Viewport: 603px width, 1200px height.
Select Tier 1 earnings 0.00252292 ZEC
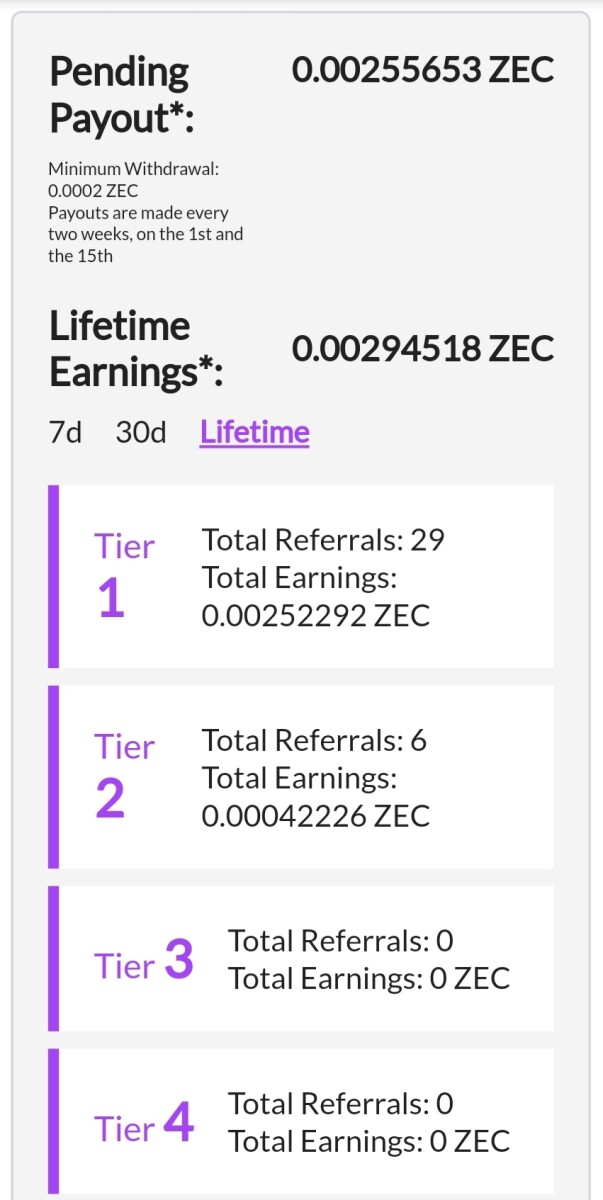(316, 615)
